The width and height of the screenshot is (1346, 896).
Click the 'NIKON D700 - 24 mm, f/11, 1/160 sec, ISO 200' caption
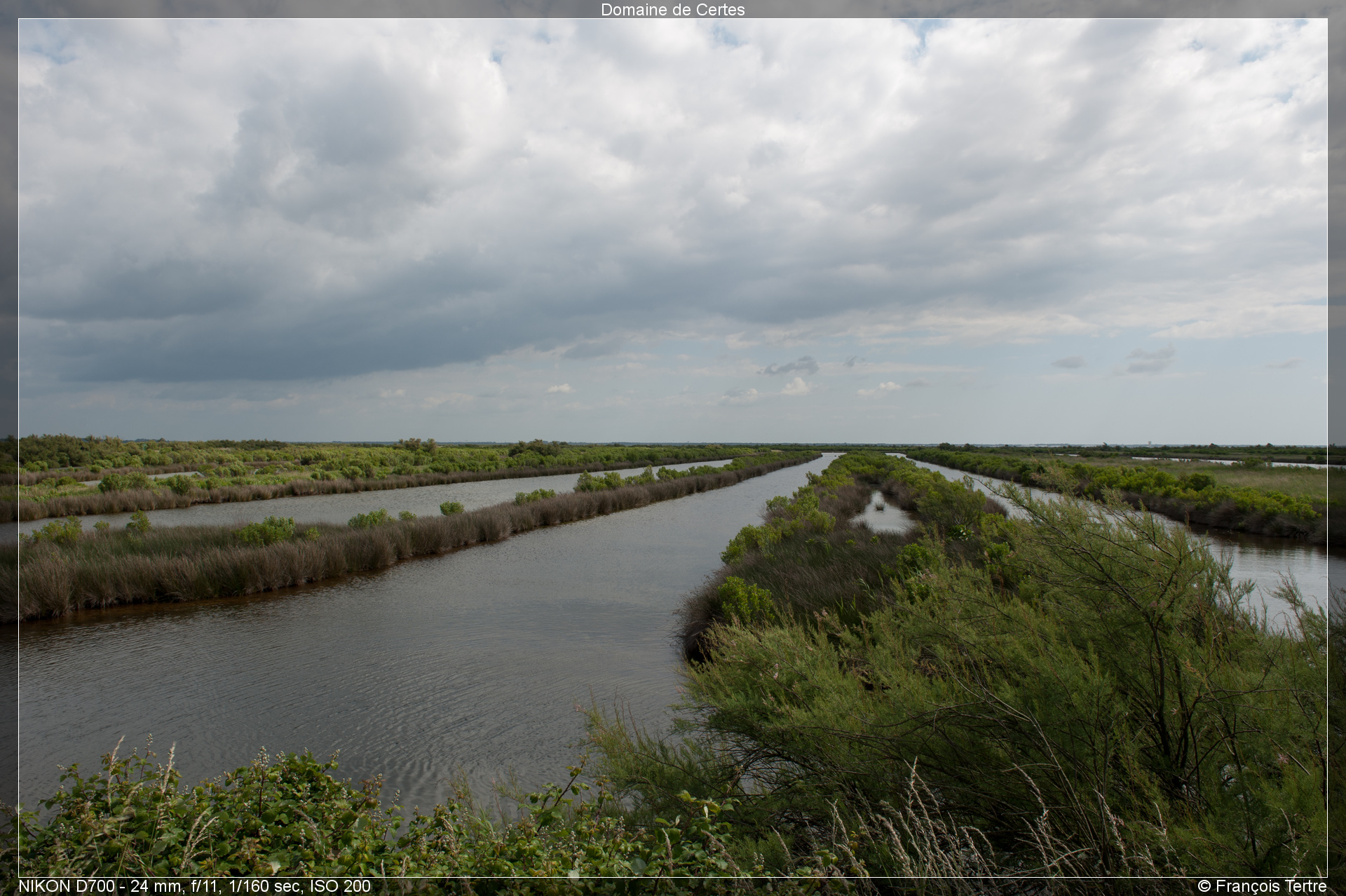194,886
